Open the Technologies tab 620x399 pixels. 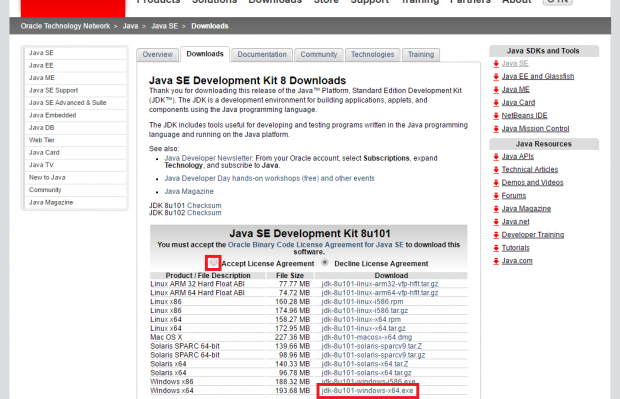372,55
